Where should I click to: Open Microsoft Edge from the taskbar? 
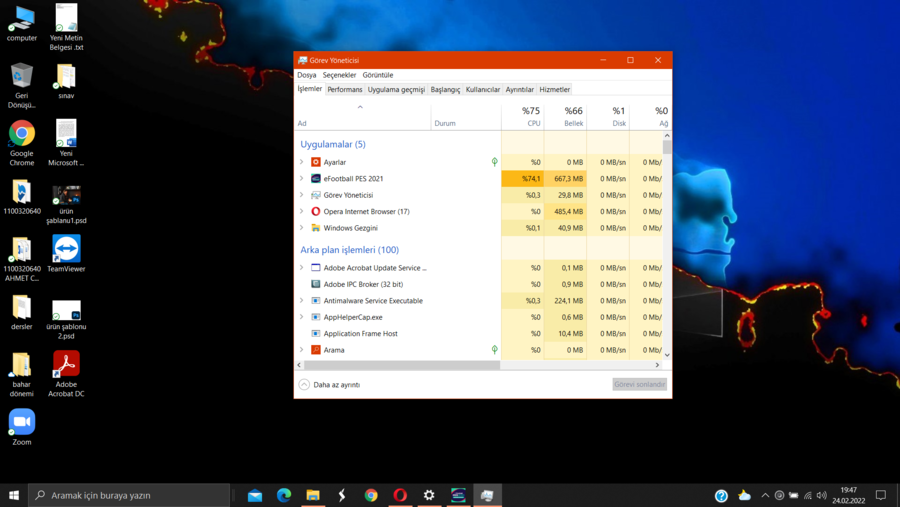coord(284,495)
